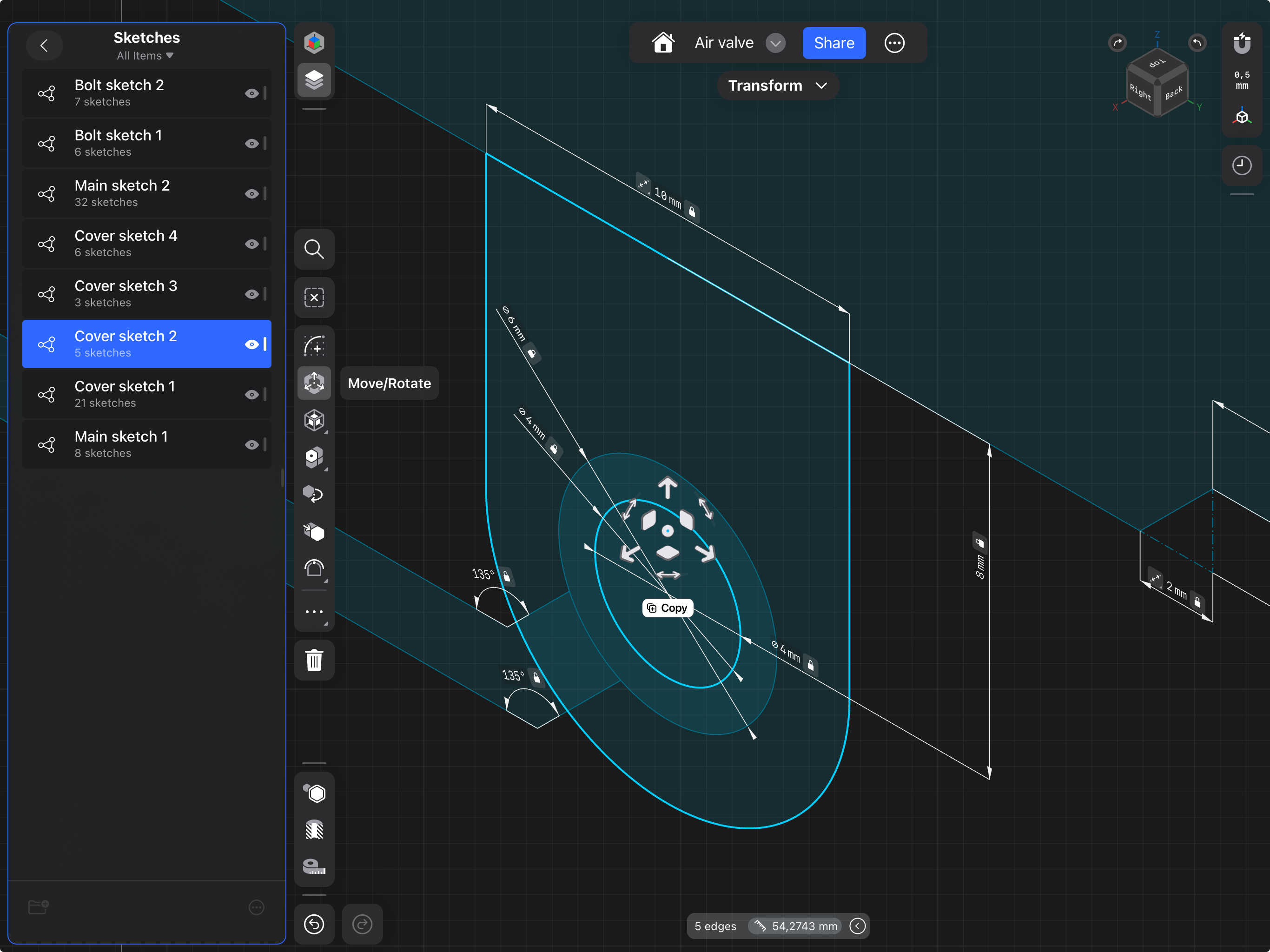Screen dimensions: 1270x952
Task: Hide Main sketch 2 in sidebar
Action: 252,194
